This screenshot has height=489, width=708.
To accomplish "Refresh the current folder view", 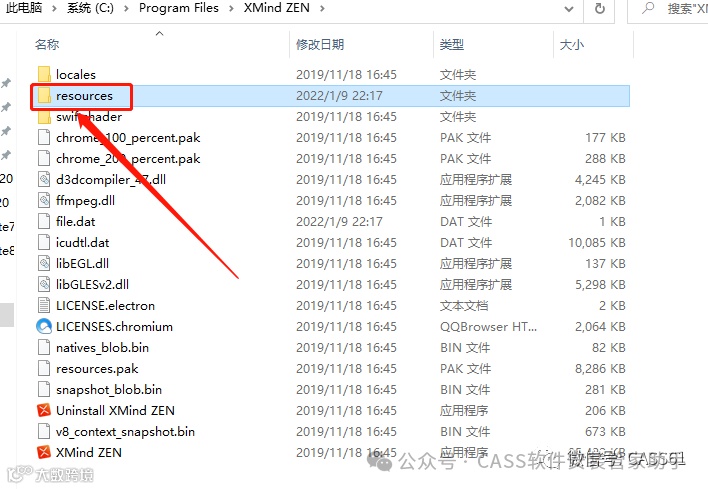I will (x=600, y=9).
